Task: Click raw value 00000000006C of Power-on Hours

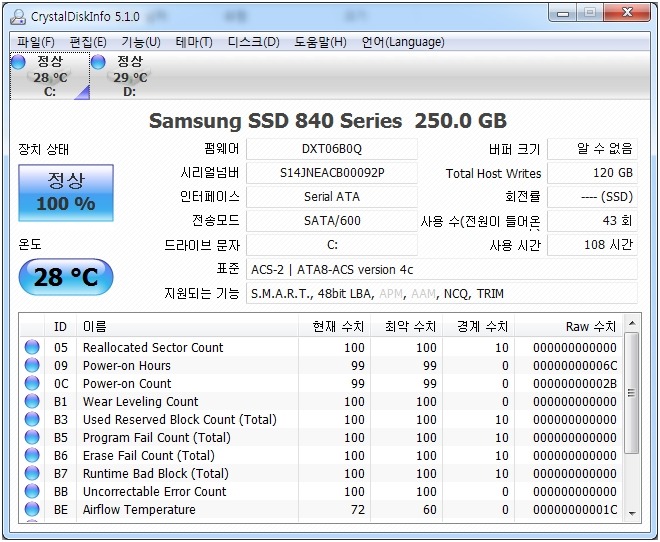Action: click(x=575, y=366)
